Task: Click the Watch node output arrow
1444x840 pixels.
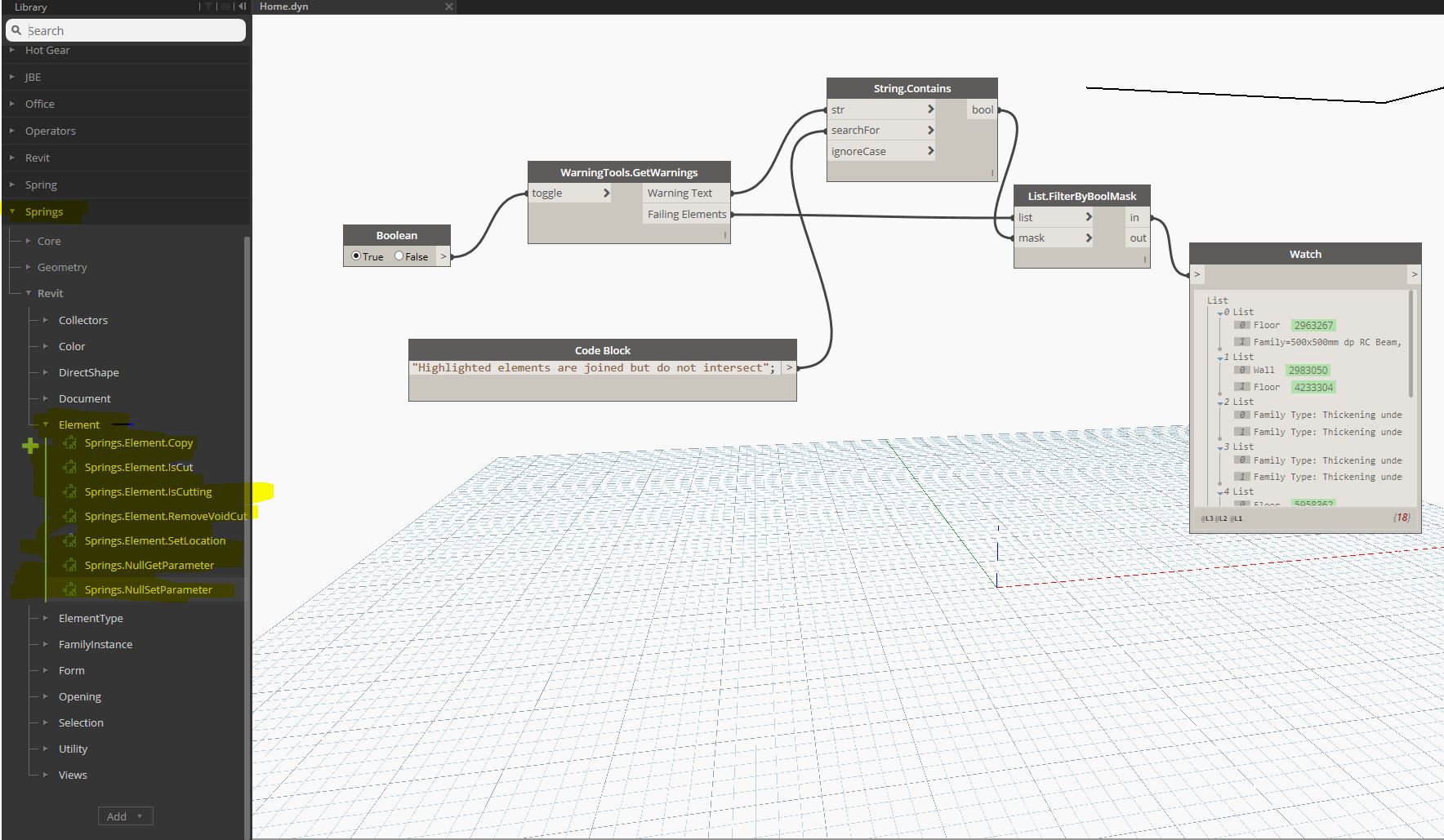Action: point(1415,274)
